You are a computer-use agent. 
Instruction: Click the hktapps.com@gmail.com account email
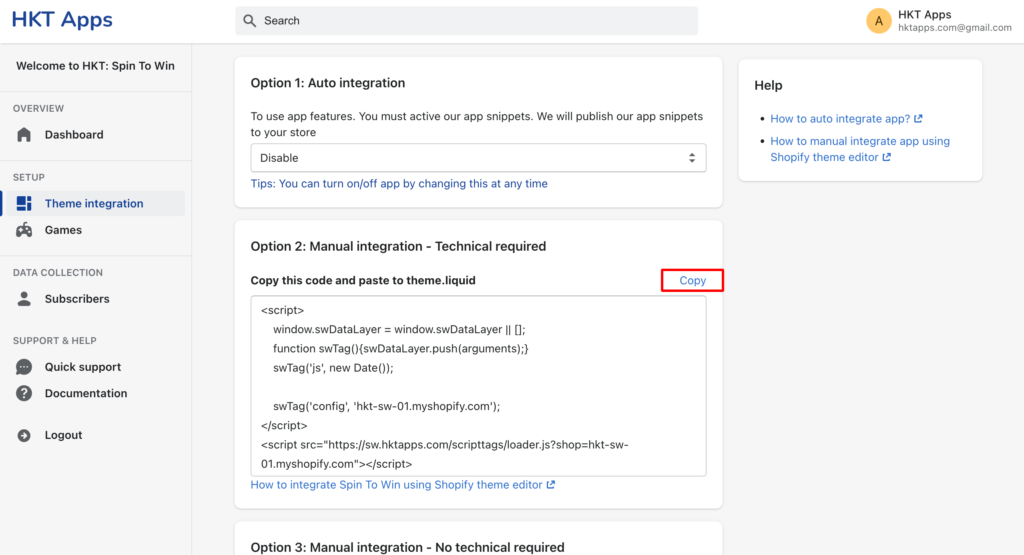point(954,28)
